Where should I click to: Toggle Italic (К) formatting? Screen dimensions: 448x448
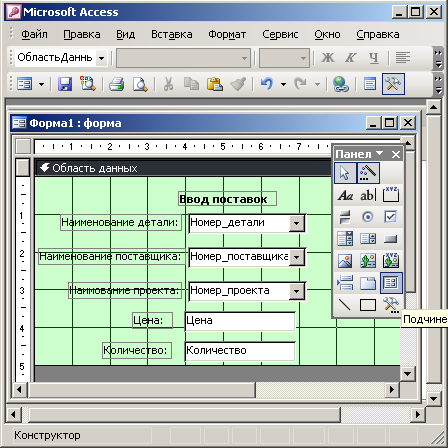[350, 58]
